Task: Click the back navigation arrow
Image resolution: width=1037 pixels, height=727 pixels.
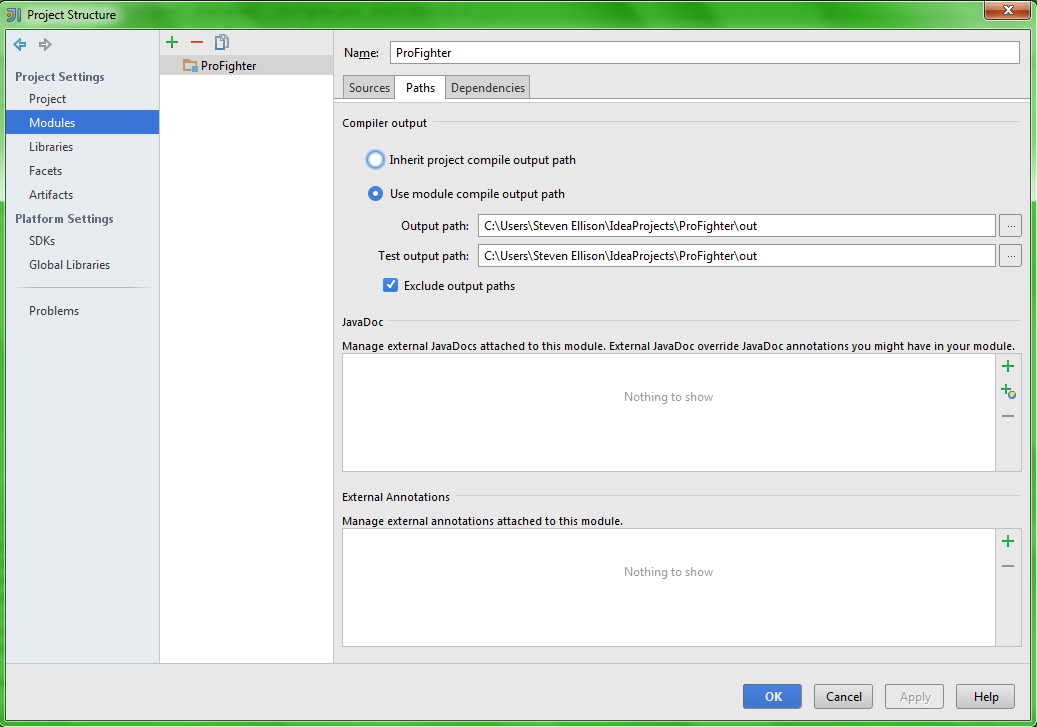Action: 20,44
